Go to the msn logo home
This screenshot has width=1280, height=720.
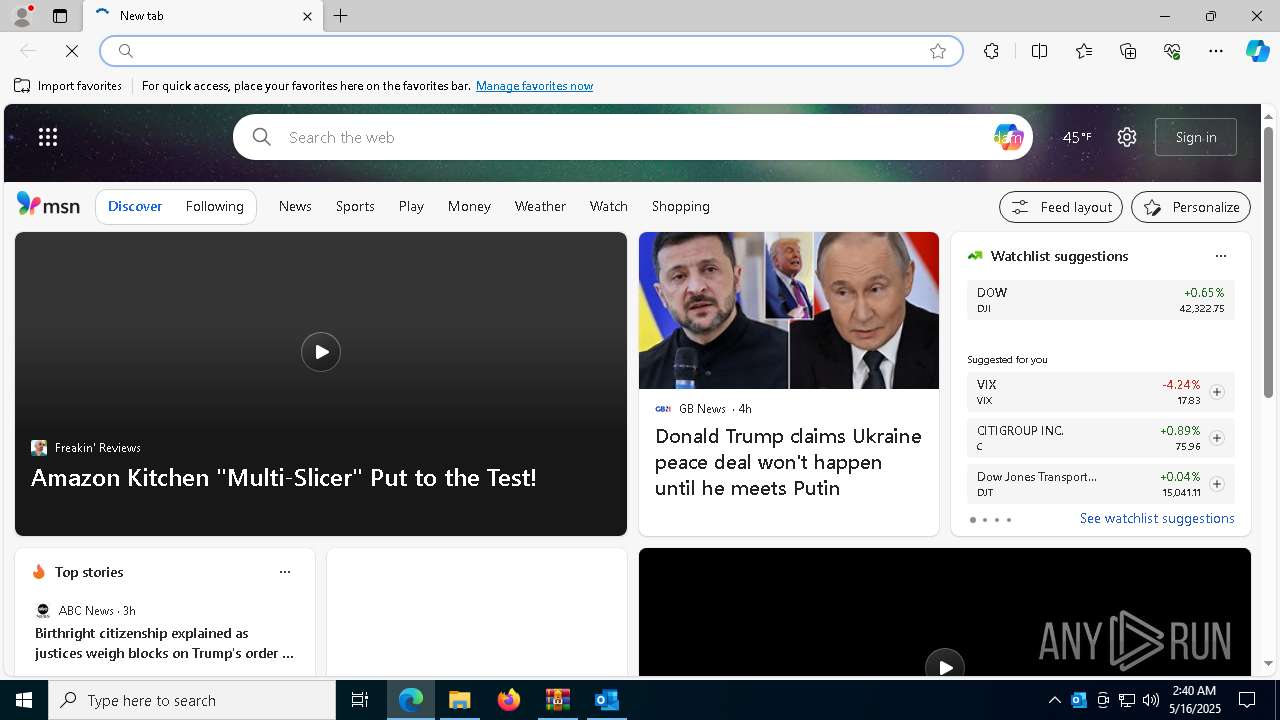point(48,205)
